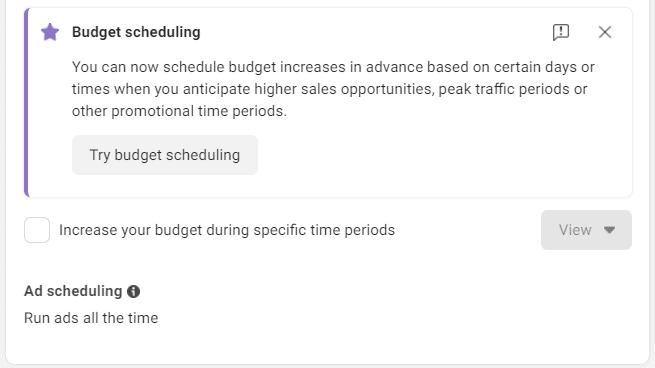The height and width of the screenshot is (368, 655).
Task: Click the 'You can now schedule budget increases' line
Action: coord(333,67)
